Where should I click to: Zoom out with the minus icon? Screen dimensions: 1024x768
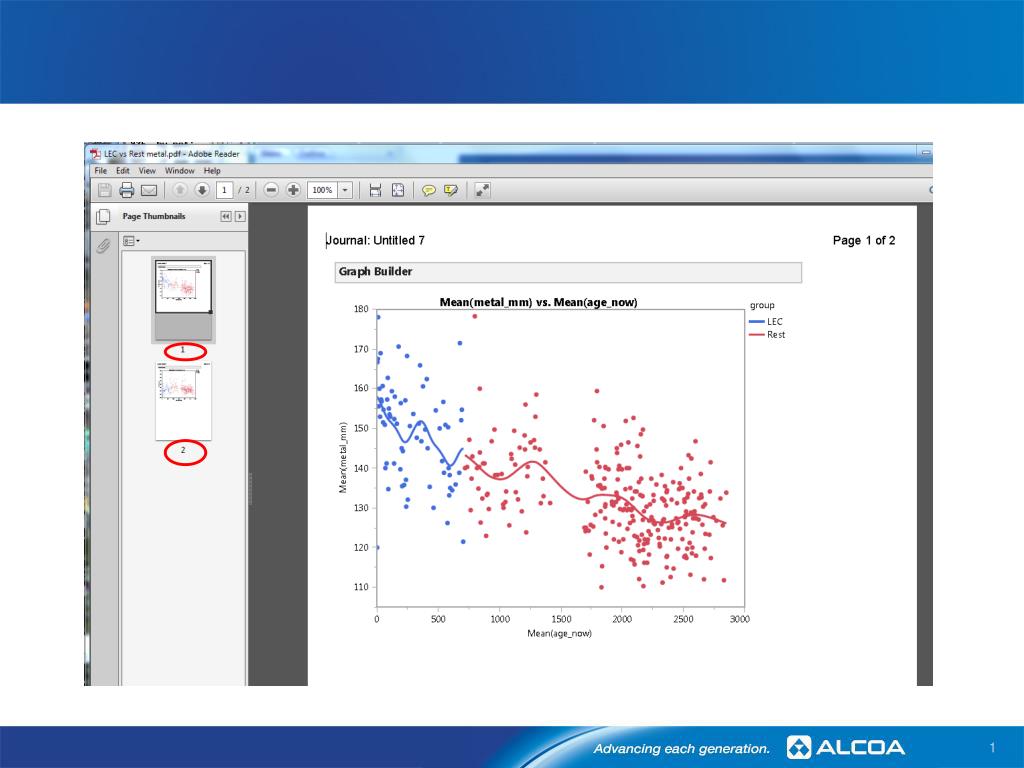coord(271,190)
